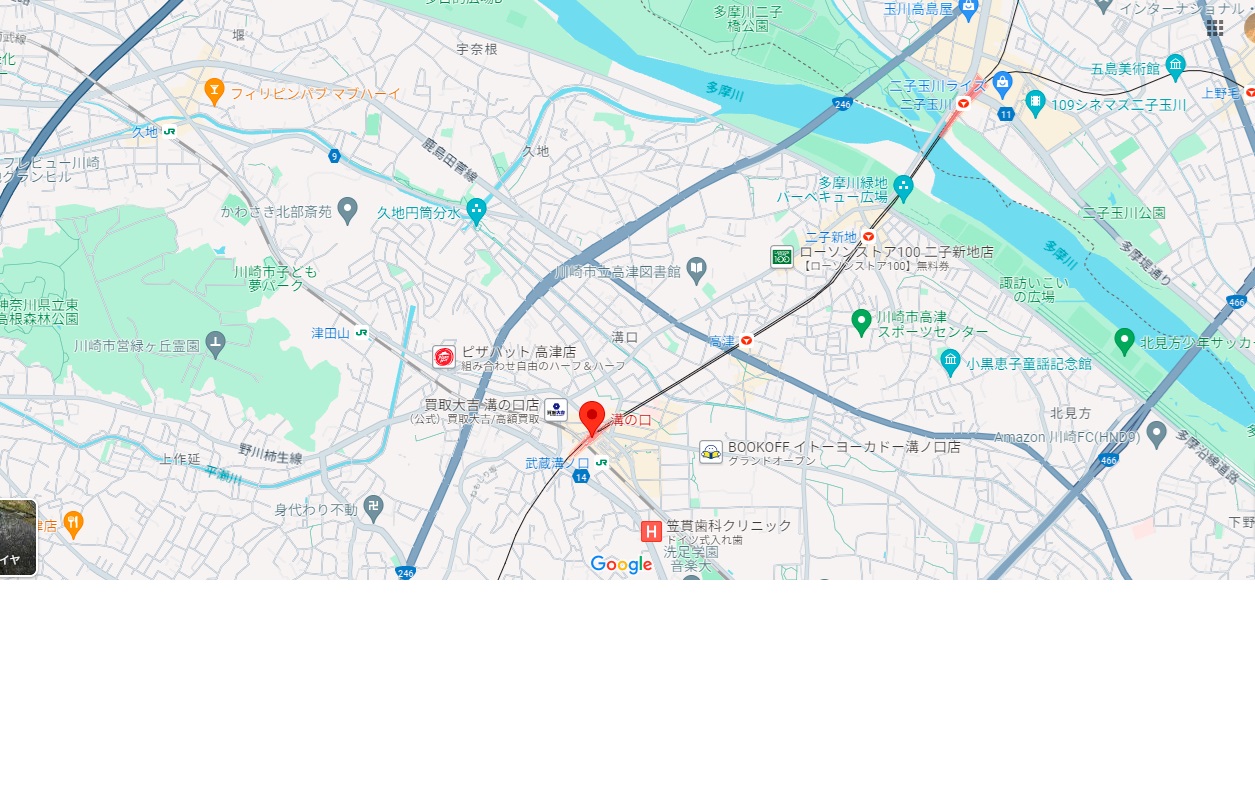The image size is (1255, 800).
Task: Open the street photo thumbnail at left edge
Action: click(x=18, y=538)
